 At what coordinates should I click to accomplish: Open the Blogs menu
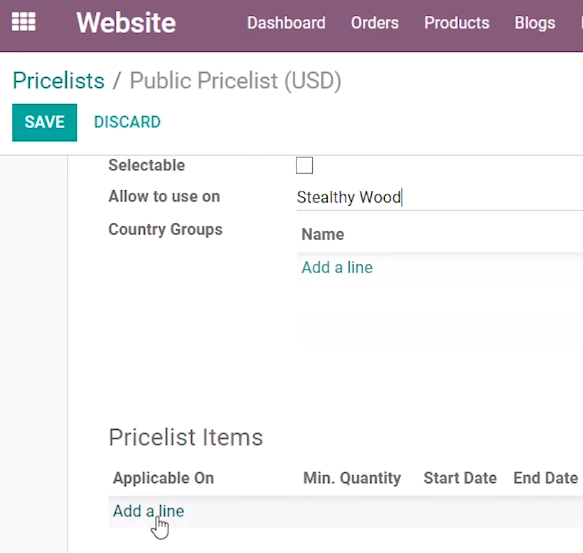point(535,23)
